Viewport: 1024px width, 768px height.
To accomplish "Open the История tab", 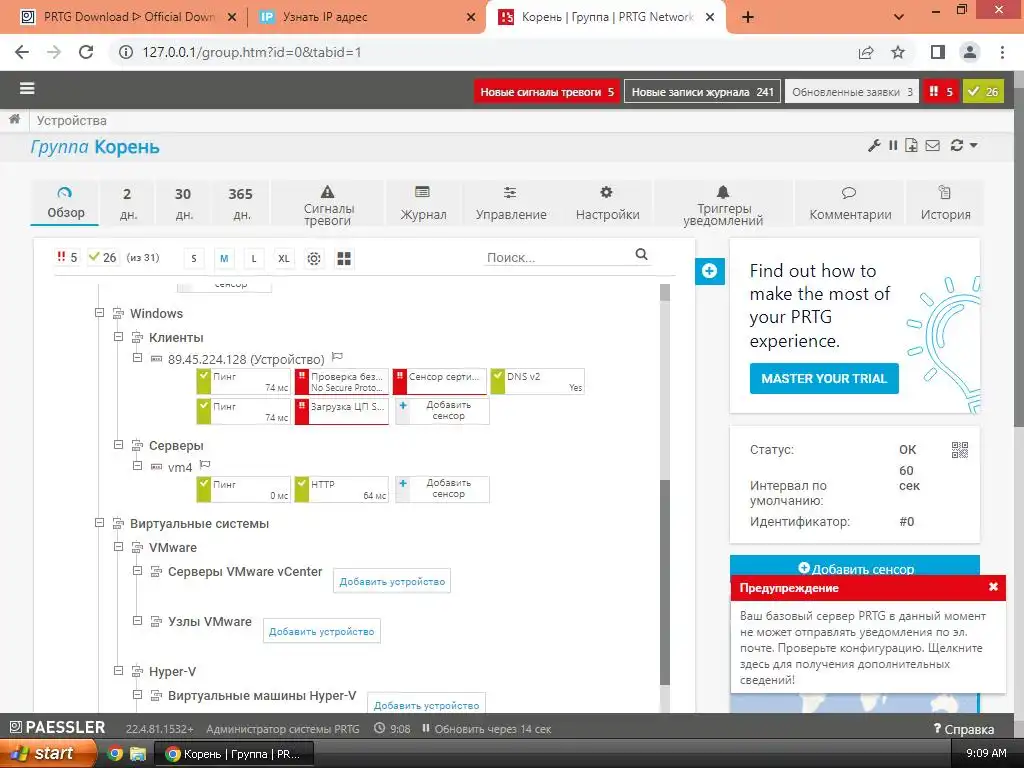I will click(945, 203).
